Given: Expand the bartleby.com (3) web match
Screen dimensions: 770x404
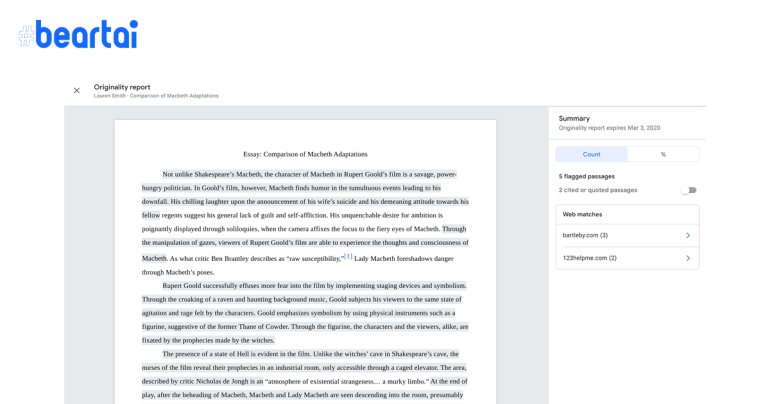Looking at the screenshot, I should click(590, 235).
